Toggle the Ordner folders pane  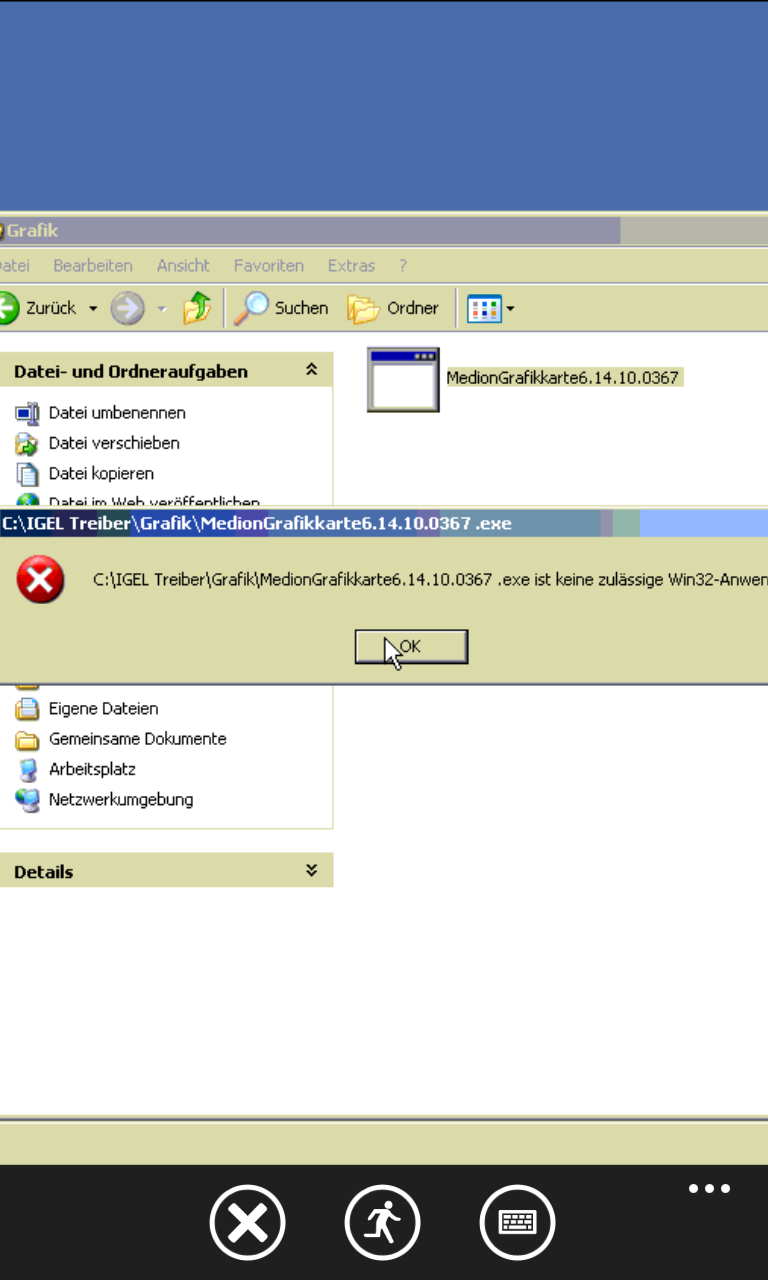(393, 308)
